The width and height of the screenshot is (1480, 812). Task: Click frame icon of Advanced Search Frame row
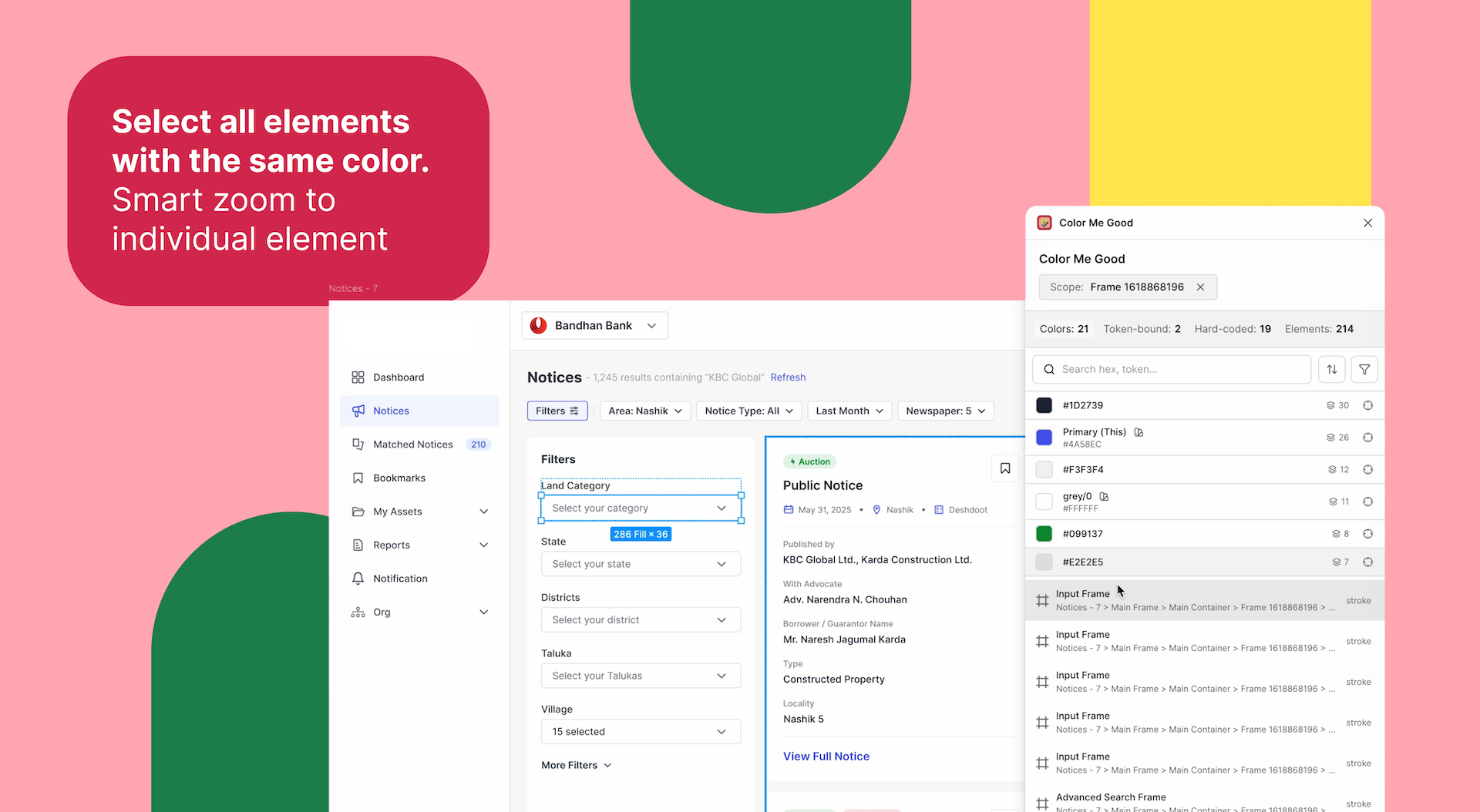click(x=1042, y=804)
